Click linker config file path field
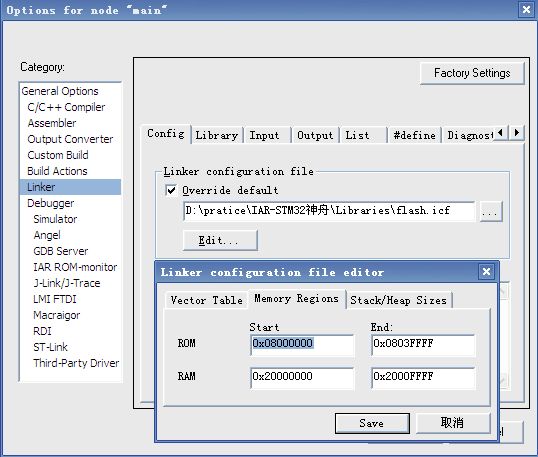Image resolution: width=538 pixels, height=457 pixels. tap(329, 211)
